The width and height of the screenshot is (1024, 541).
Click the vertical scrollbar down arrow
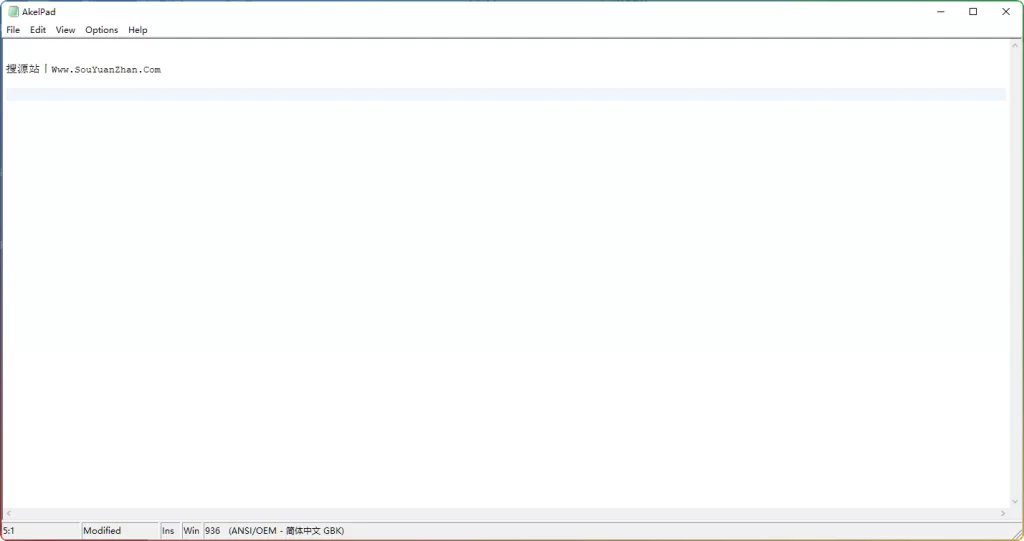pos(1015,502)
